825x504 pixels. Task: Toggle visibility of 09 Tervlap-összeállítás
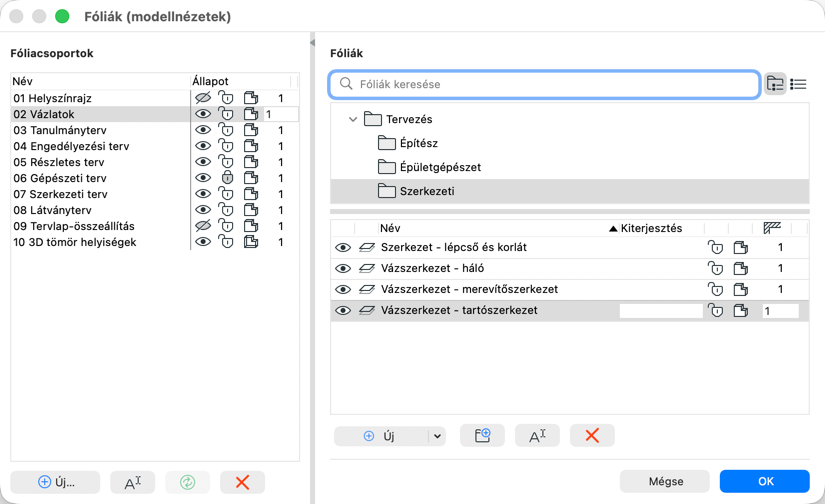click(x=203, y=226)
